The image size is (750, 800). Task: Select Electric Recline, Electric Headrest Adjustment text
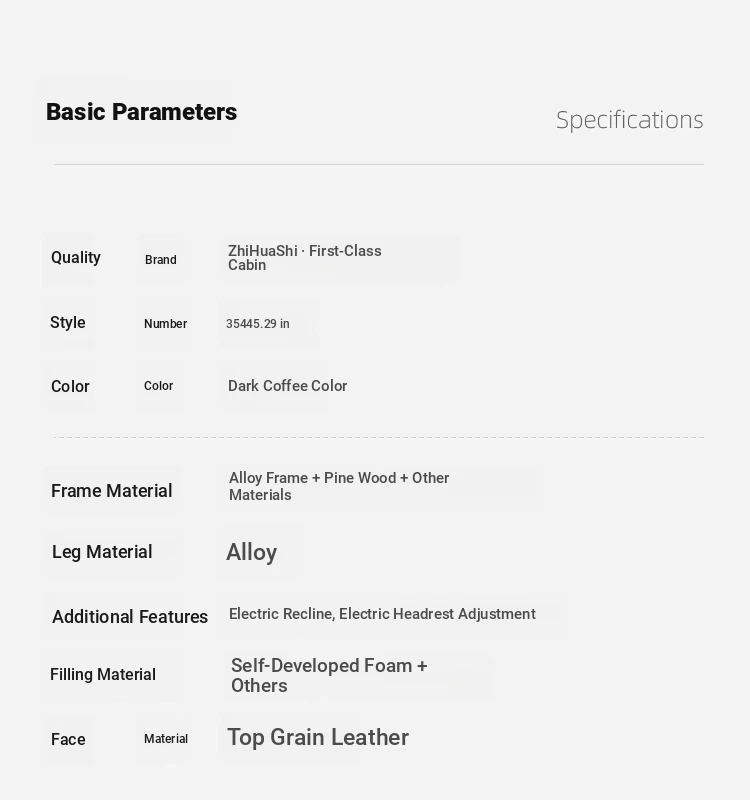tap(382, 614)
